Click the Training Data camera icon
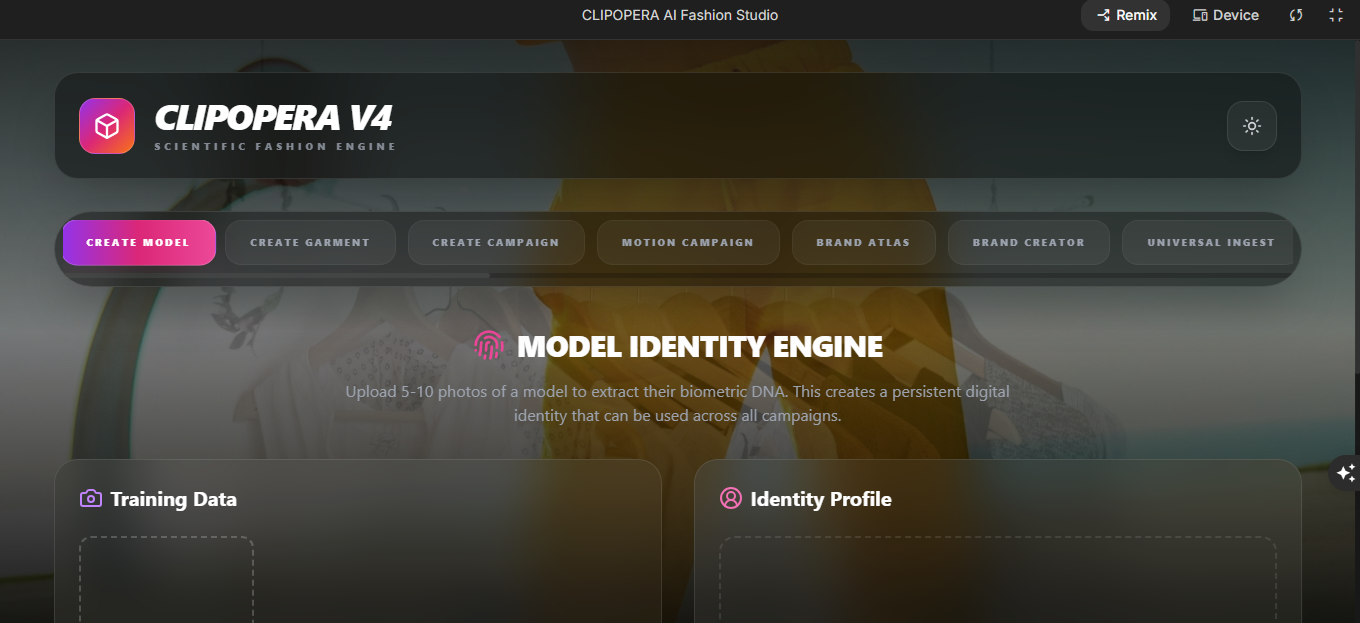This screenshot has width=1360, height=623. [x=91, y=498]
